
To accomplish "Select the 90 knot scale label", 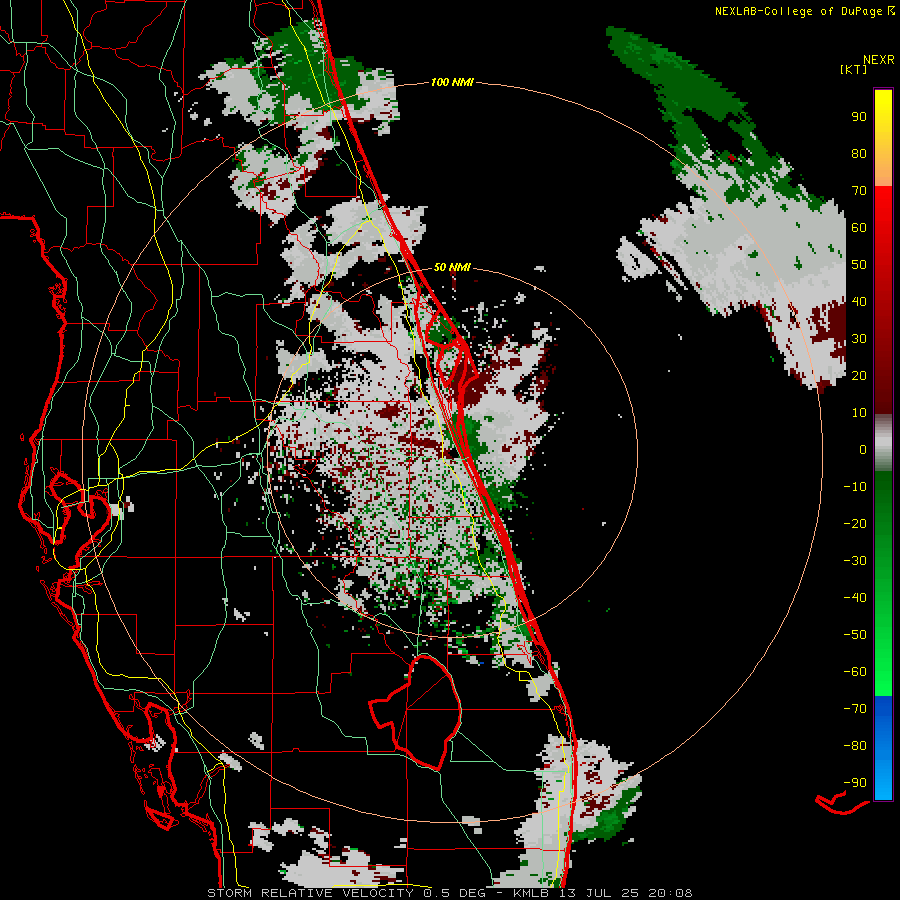I will tap(859, 117).
